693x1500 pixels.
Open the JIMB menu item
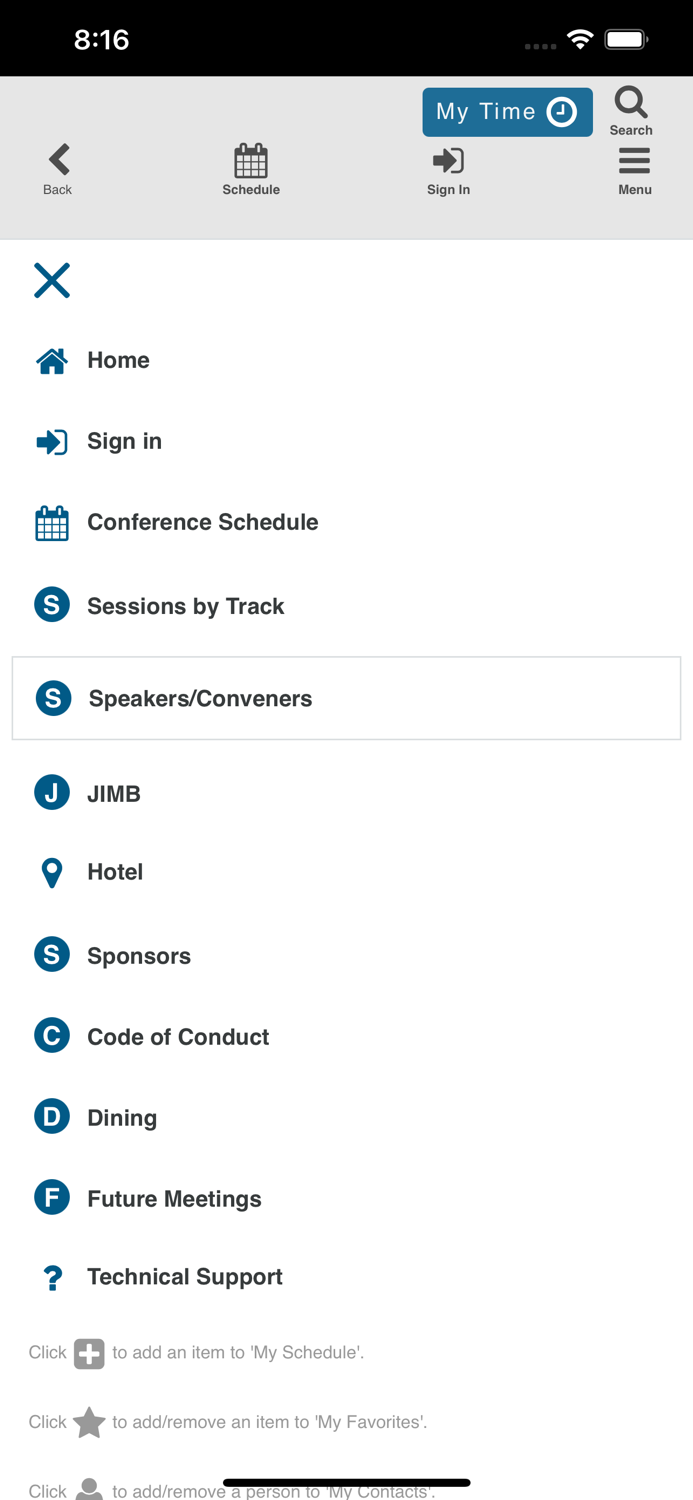click(113, 794)
